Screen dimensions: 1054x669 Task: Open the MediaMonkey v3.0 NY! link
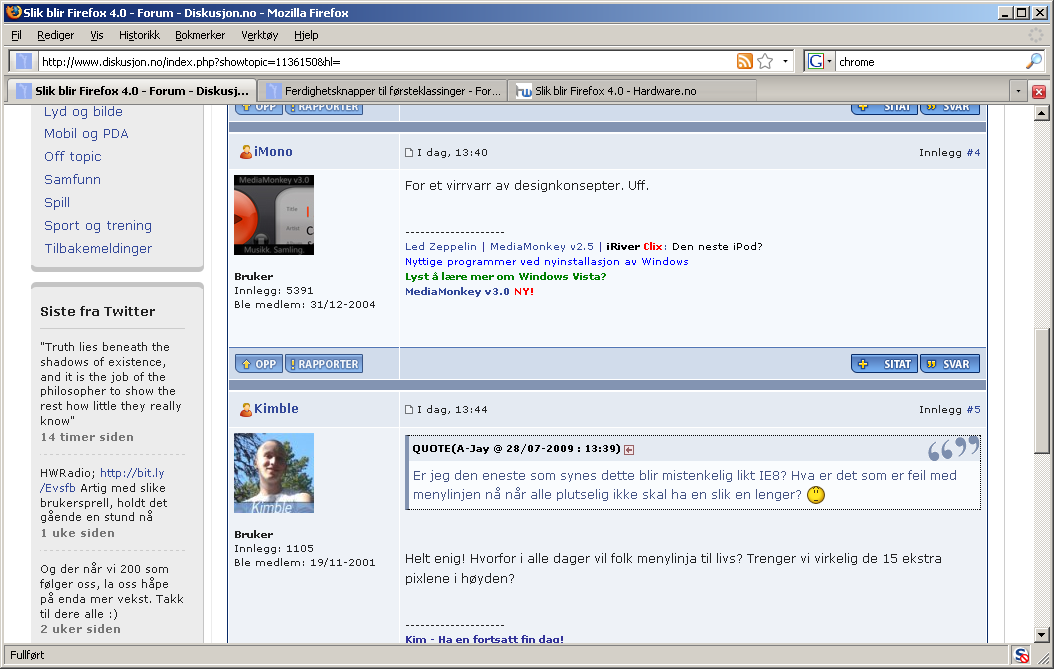(469, 292)
